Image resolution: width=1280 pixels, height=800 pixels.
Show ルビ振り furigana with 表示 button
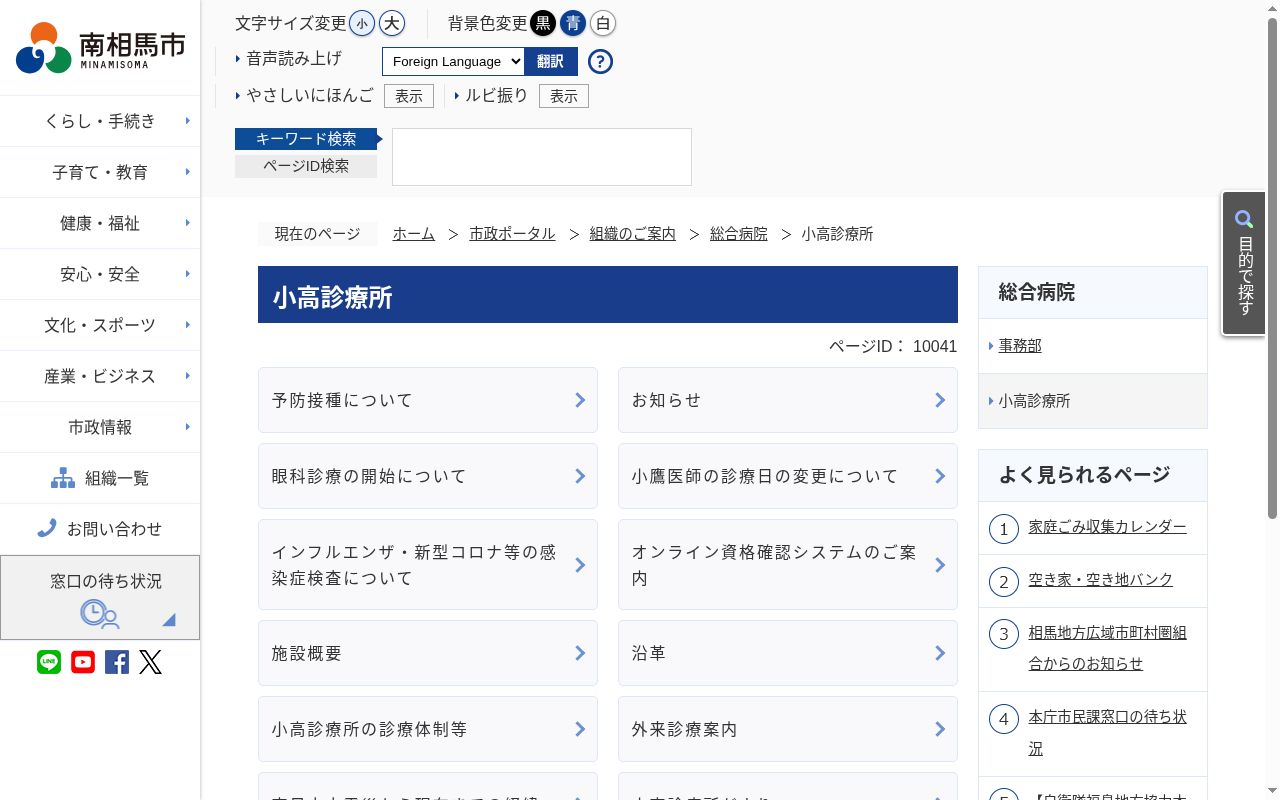564,96
